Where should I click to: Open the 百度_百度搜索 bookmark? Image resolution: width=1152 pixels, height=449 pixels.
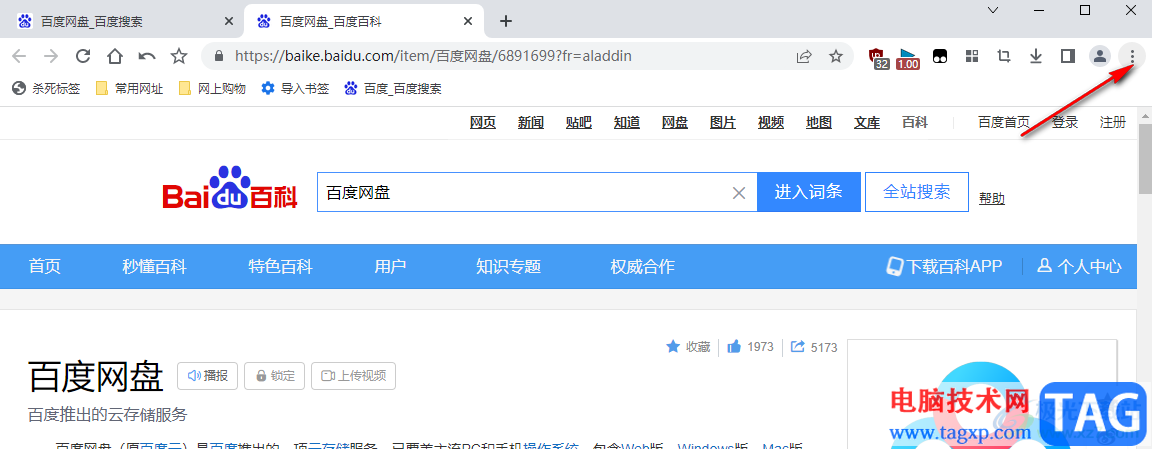coord(393,89)
